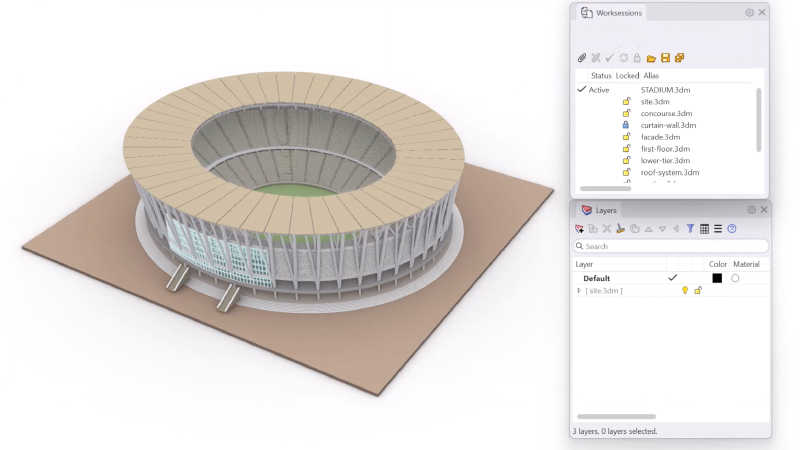Click the Layers panel horizontal scrollbar

coord(616,416)
